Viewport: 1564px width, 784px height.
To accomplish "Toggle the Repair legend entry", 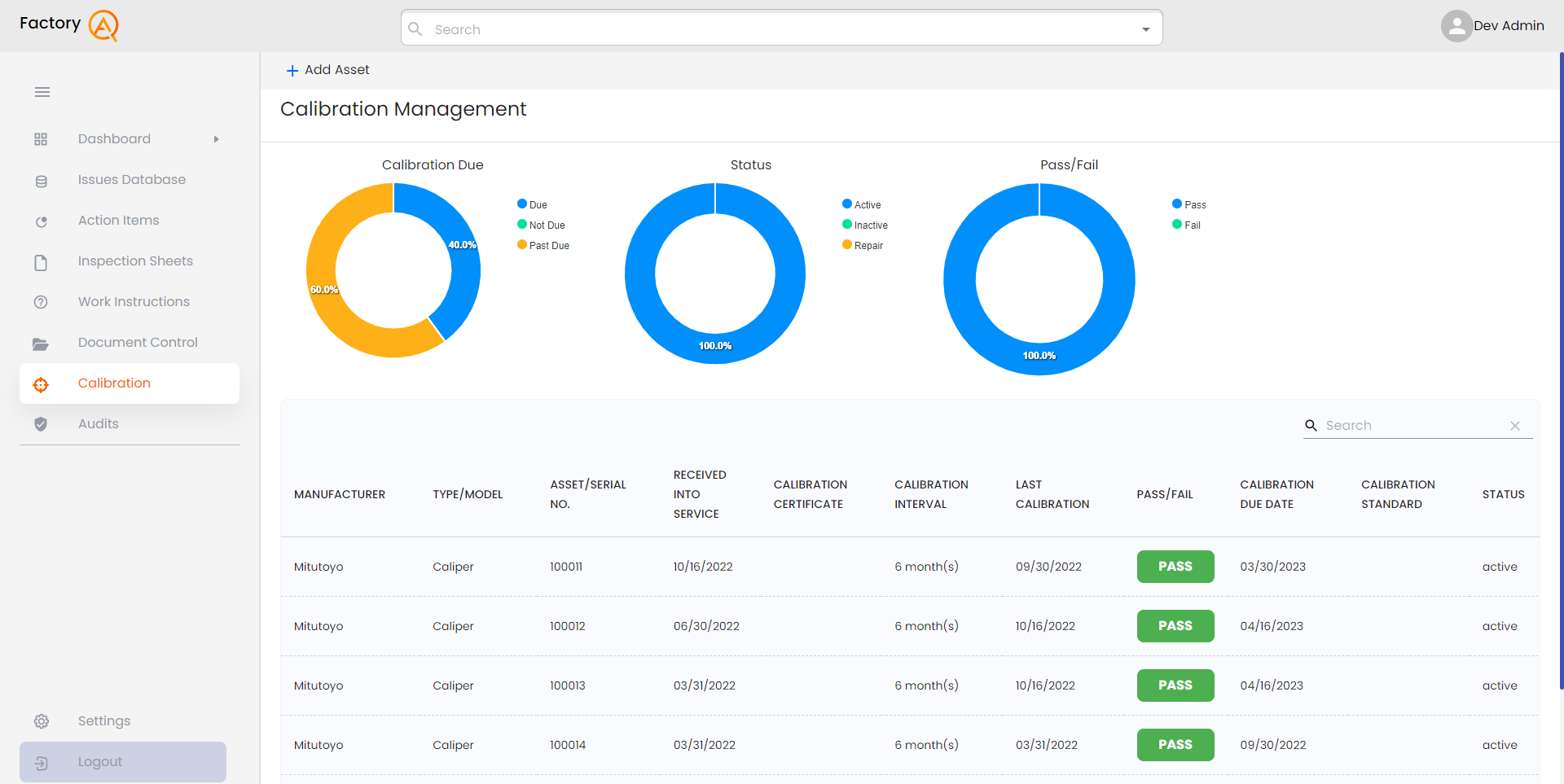I will [x=863, y=245].
